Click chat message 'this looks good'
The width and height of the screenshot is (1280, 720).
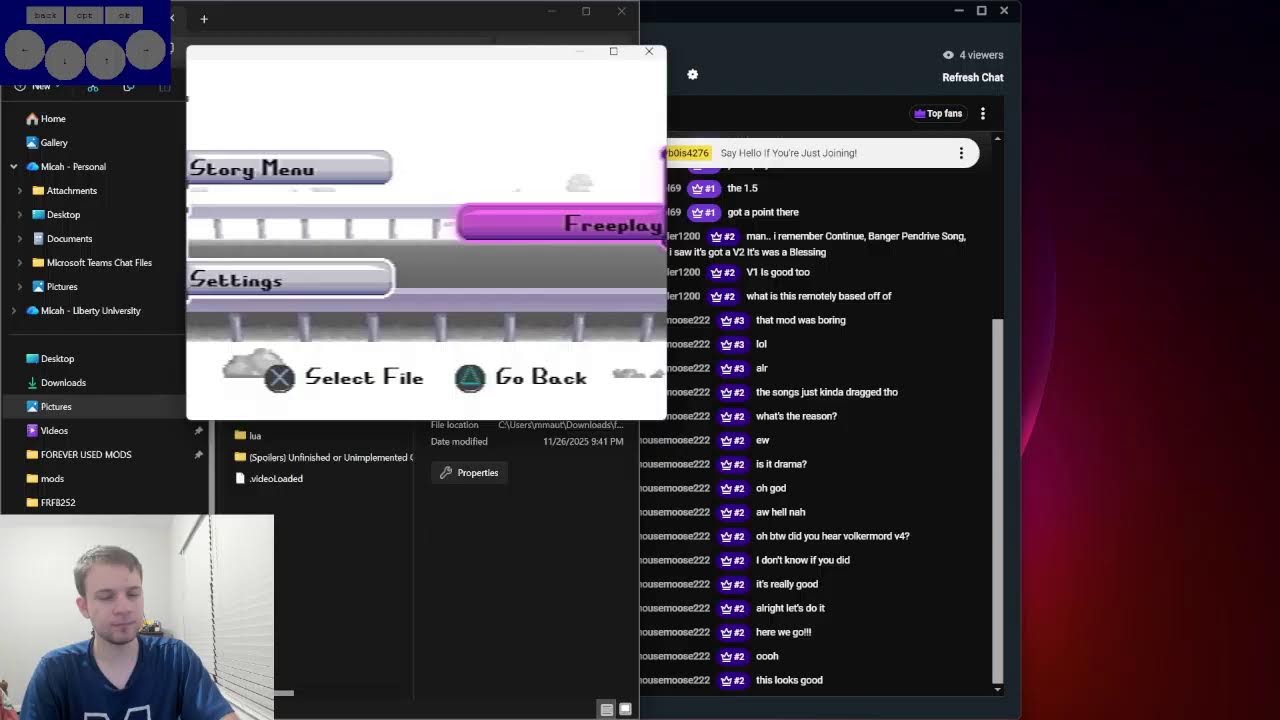(x=789, y=680)
